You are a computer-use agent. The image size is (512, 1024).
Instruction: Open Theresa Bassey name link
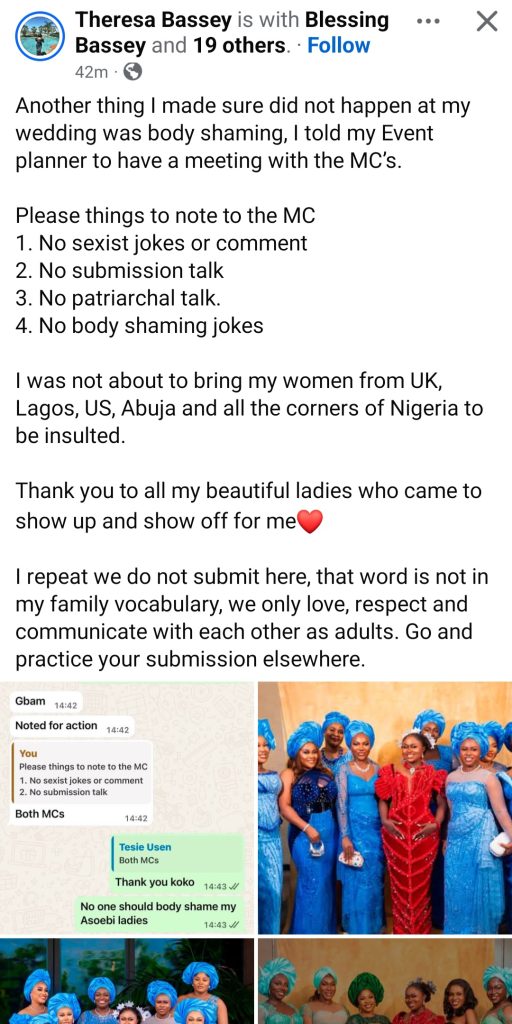[x=153, y=20]
